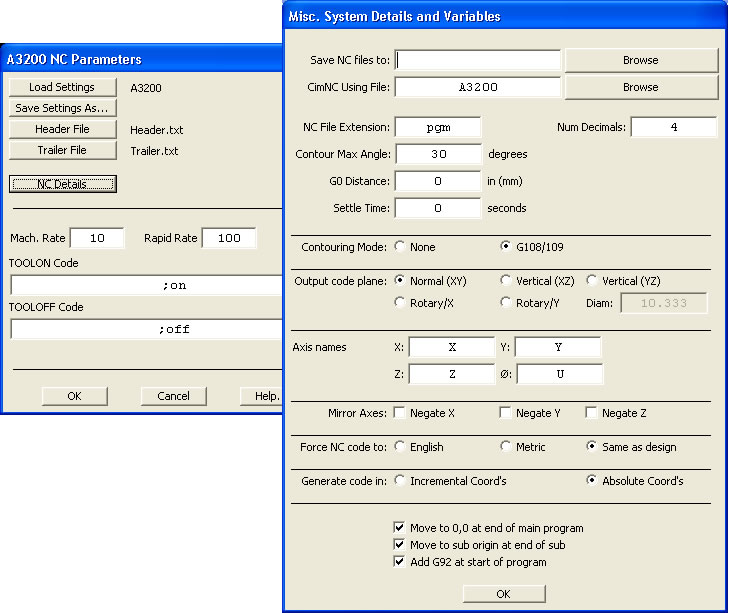Choose a Trailer File
736x613 pixels.
point(62,150)
